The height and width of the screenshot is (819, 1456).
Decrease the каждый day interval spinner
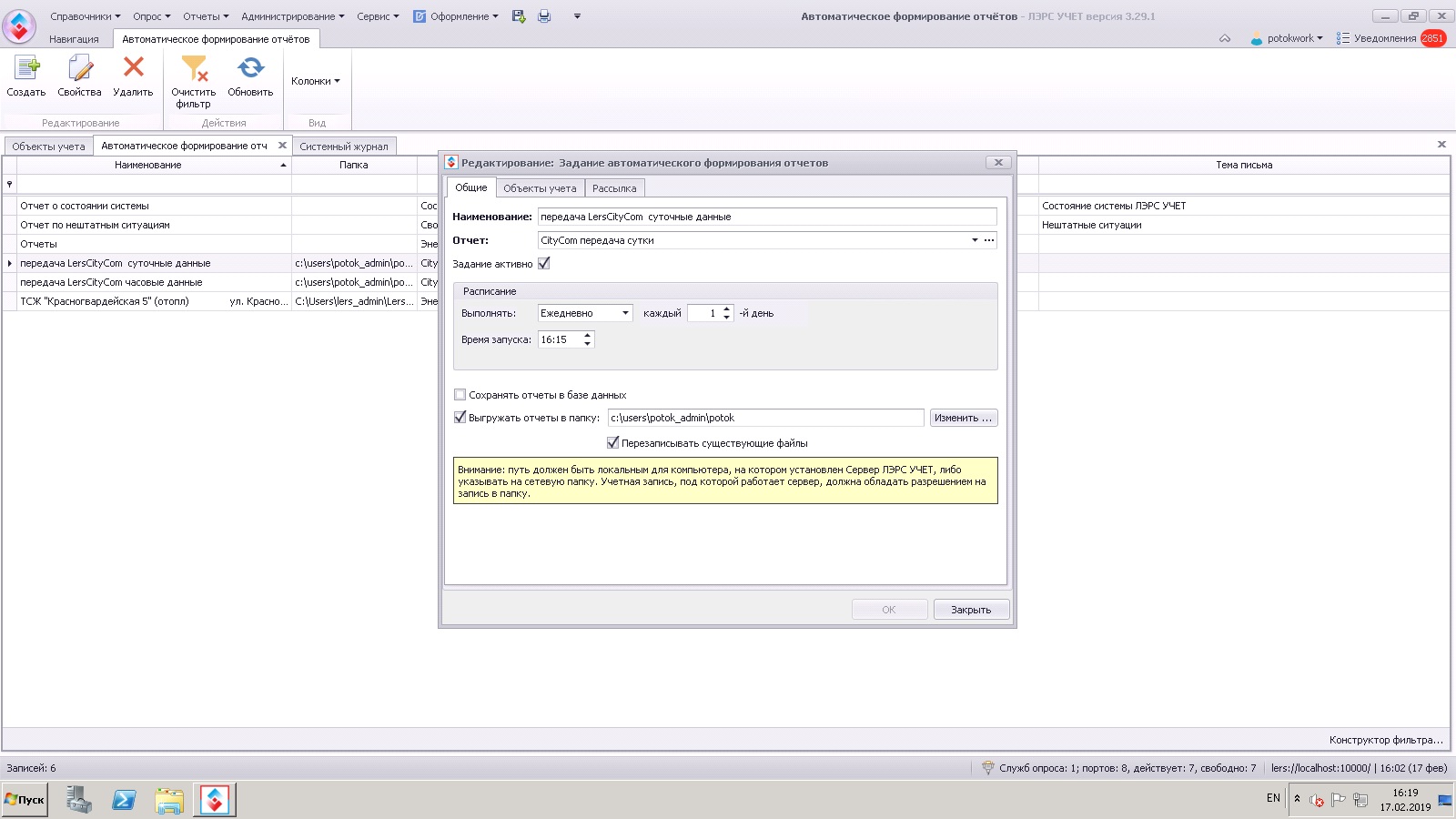(x=726, y=318)
